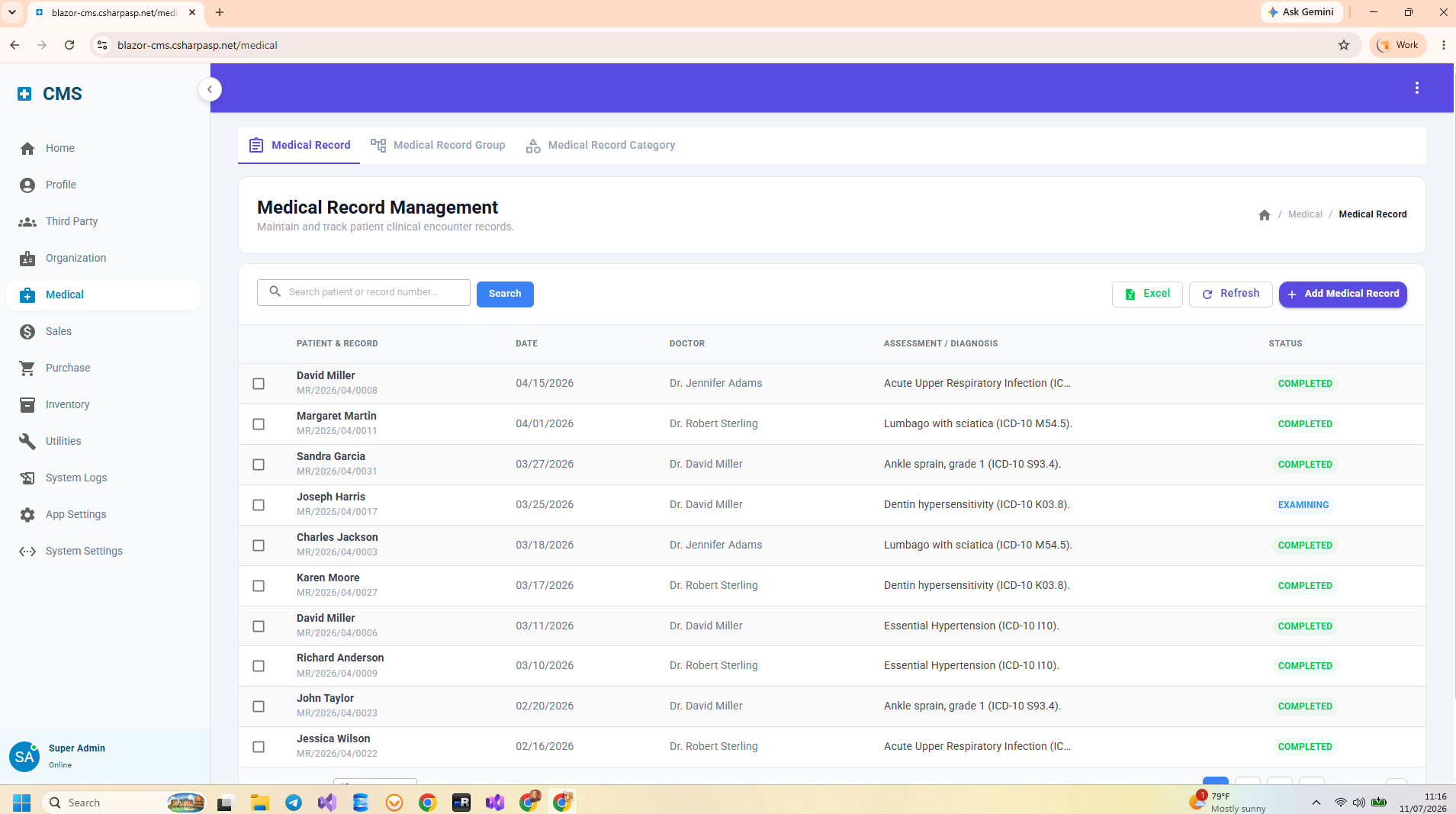Select the Charles Jackson row checkbox
Viewport: 1456px width, 814px height.
coord(259,545)
